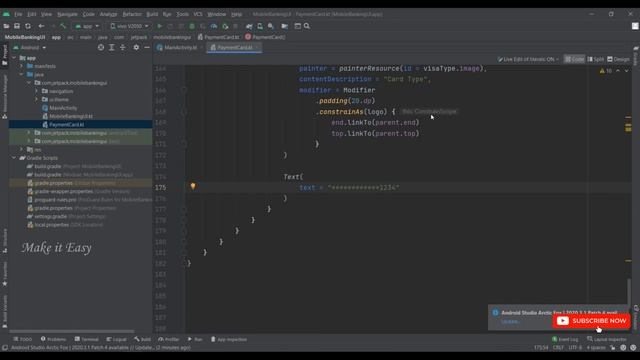Click the Select Opened File target icon

(x=101, y=47)
